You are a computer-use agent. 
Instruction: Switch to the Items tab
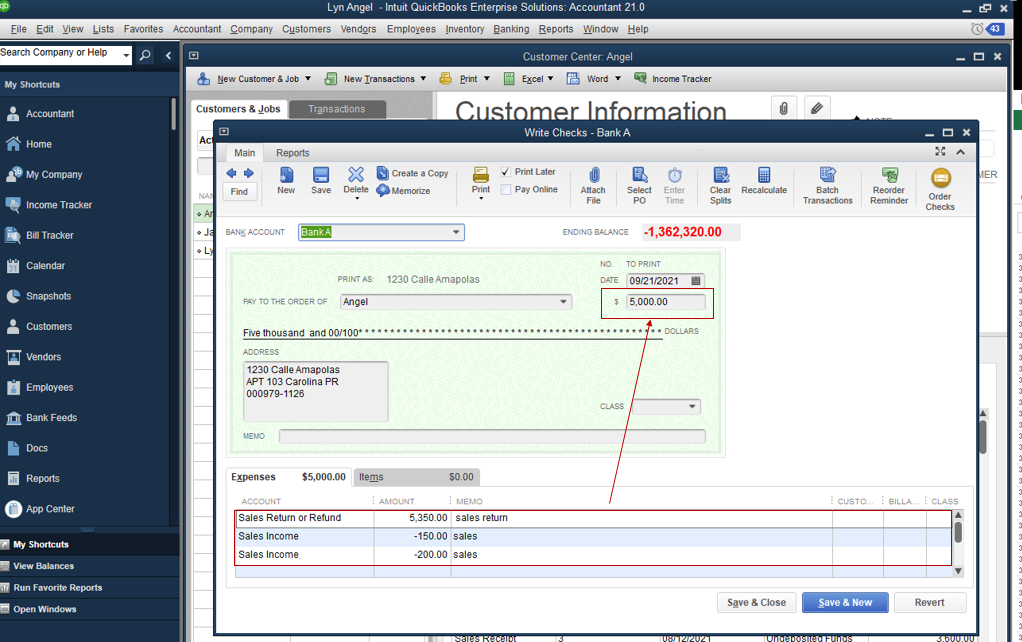[x=416, y=477]
